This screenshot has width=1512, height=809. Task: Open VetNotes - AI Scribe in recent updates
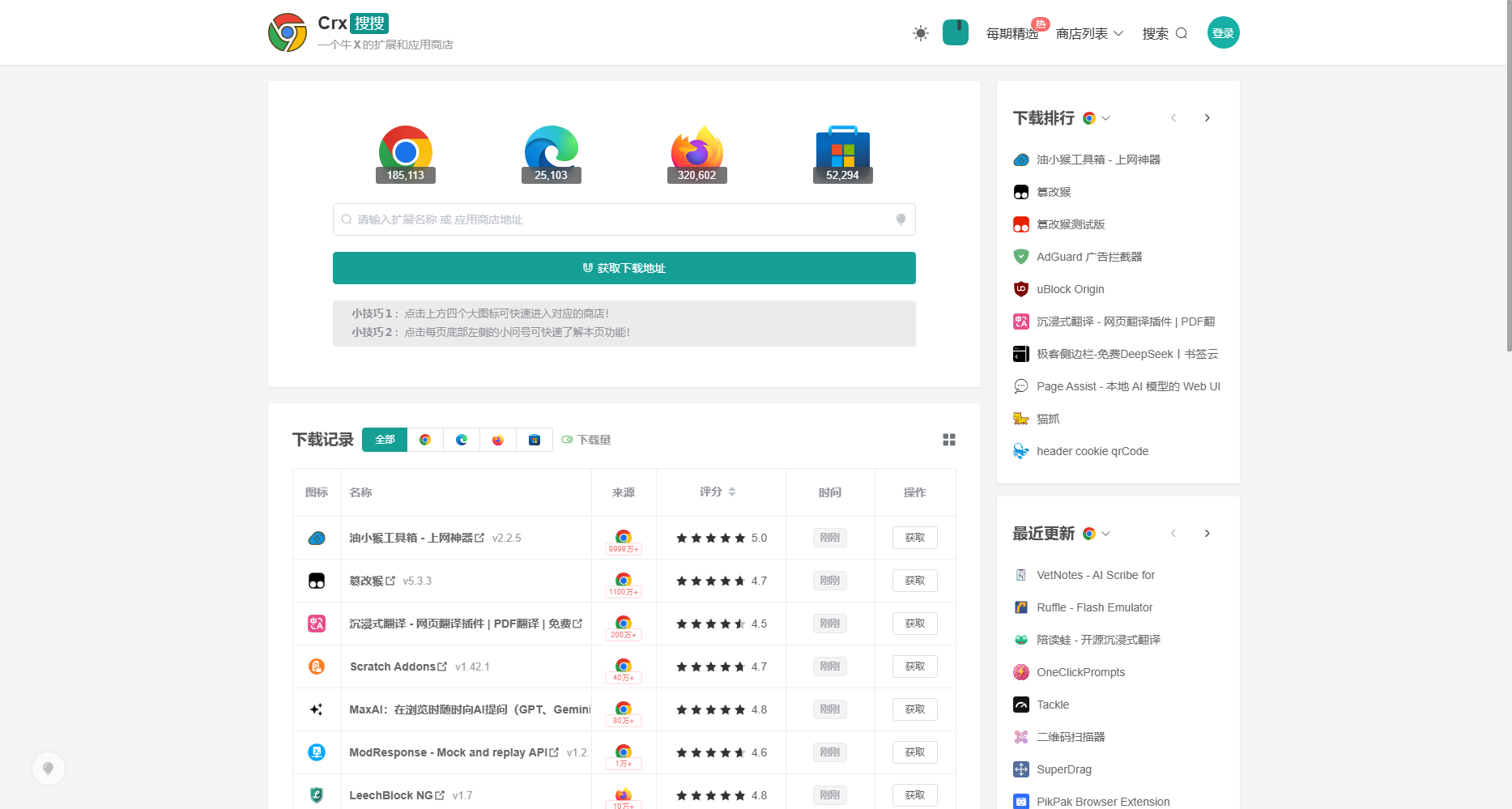click(x=1096, y=575)
